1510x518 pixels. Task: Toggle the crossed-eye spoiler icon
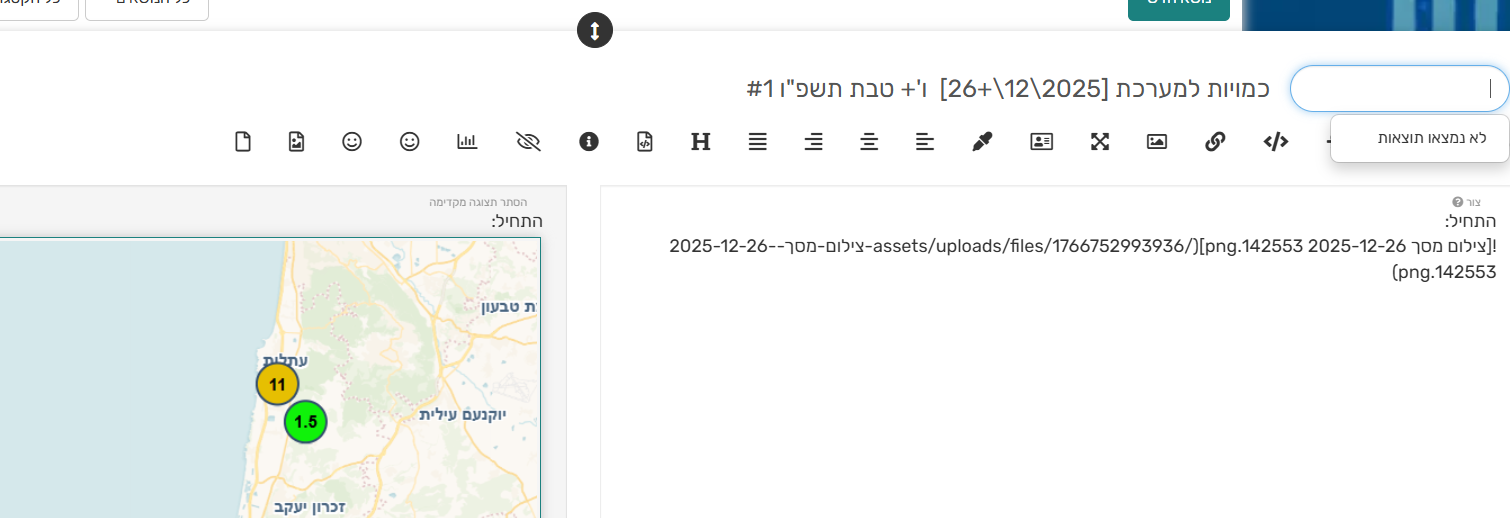528,141
